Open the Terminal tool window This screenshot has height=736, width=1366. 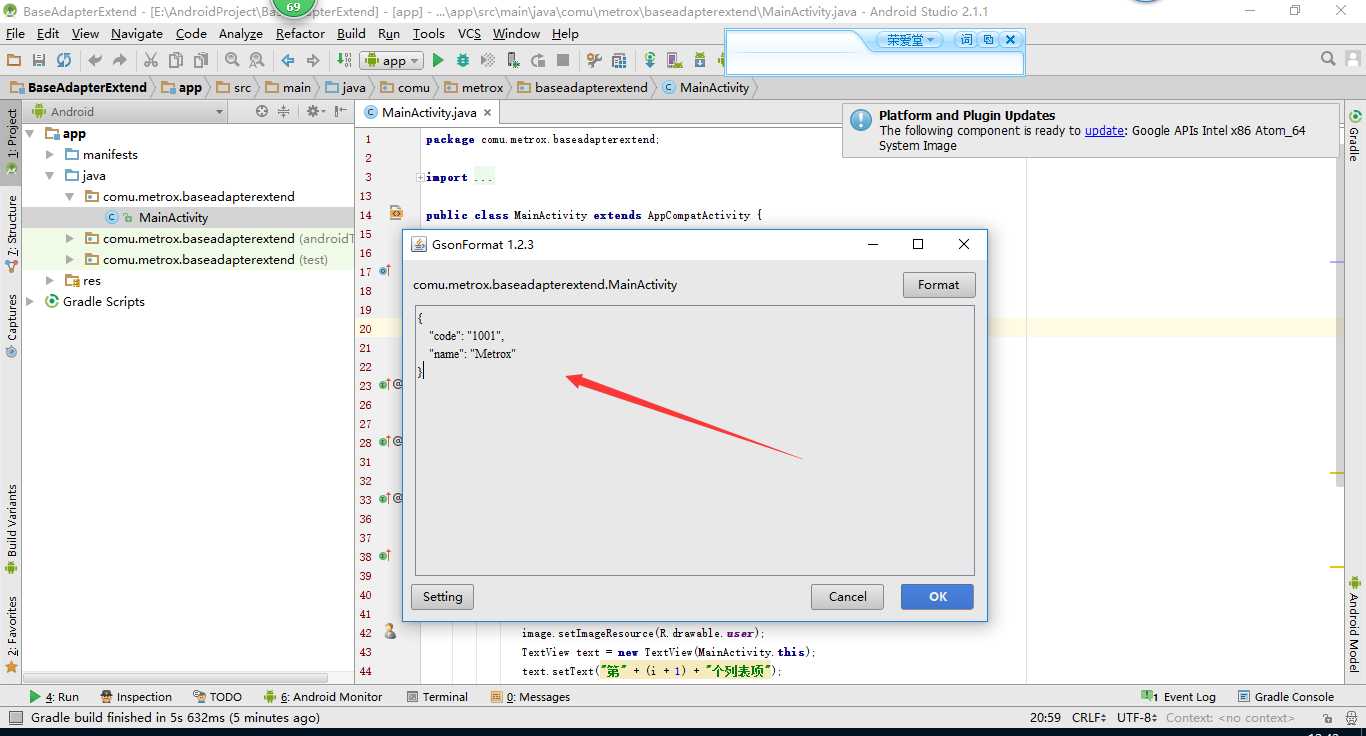tap(438, 697)
